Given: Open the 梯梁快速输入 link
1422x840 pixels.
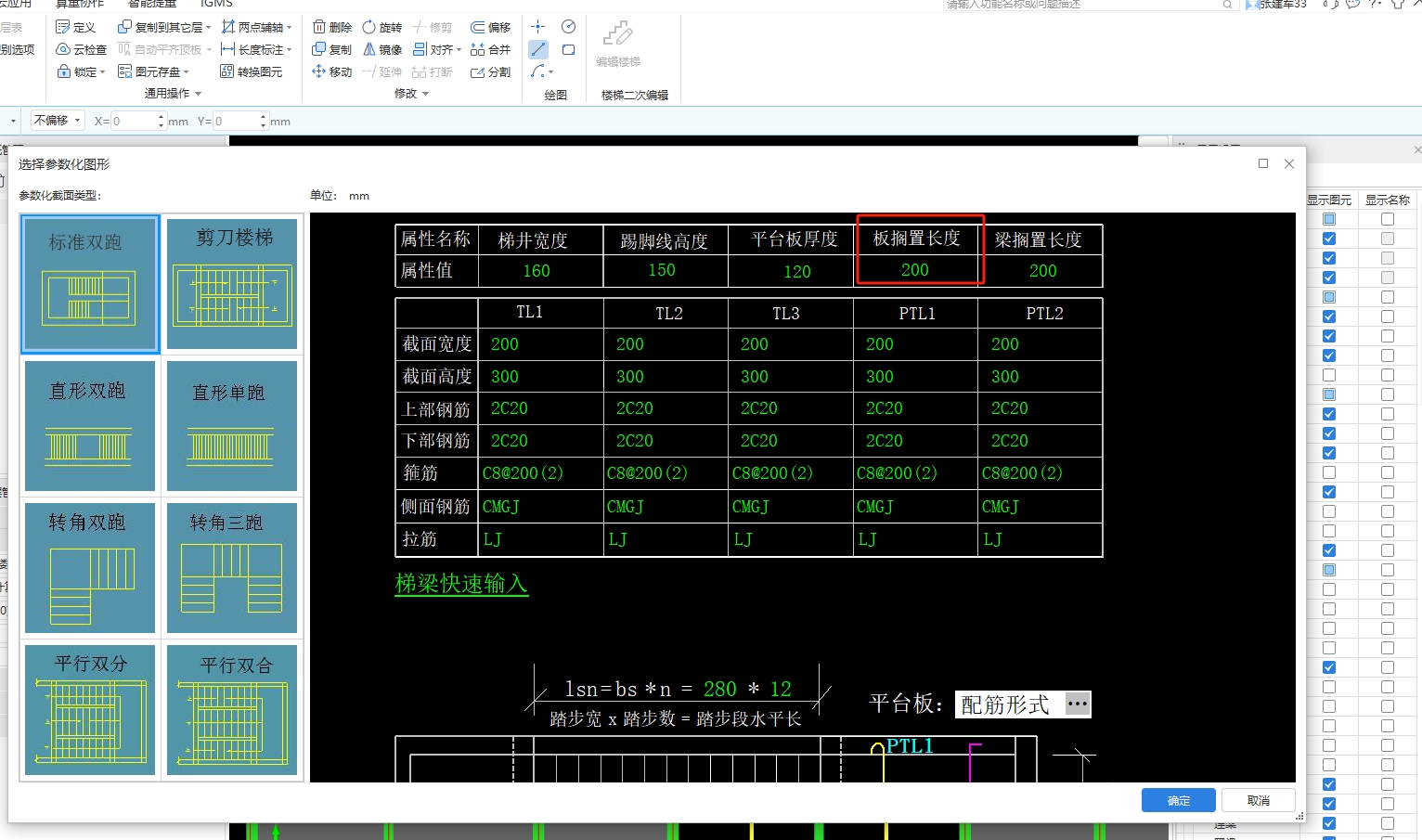Looking at the screenshot, I should 461,584.
